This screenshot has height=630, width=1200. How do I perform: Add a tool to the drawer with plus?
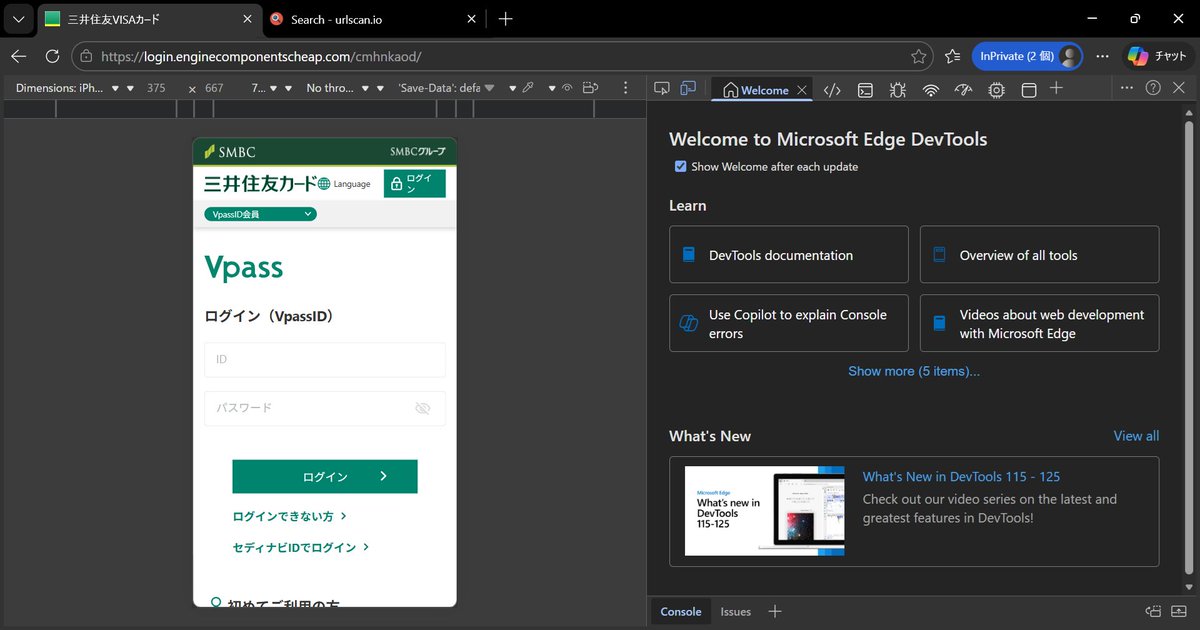pos(774,611)
